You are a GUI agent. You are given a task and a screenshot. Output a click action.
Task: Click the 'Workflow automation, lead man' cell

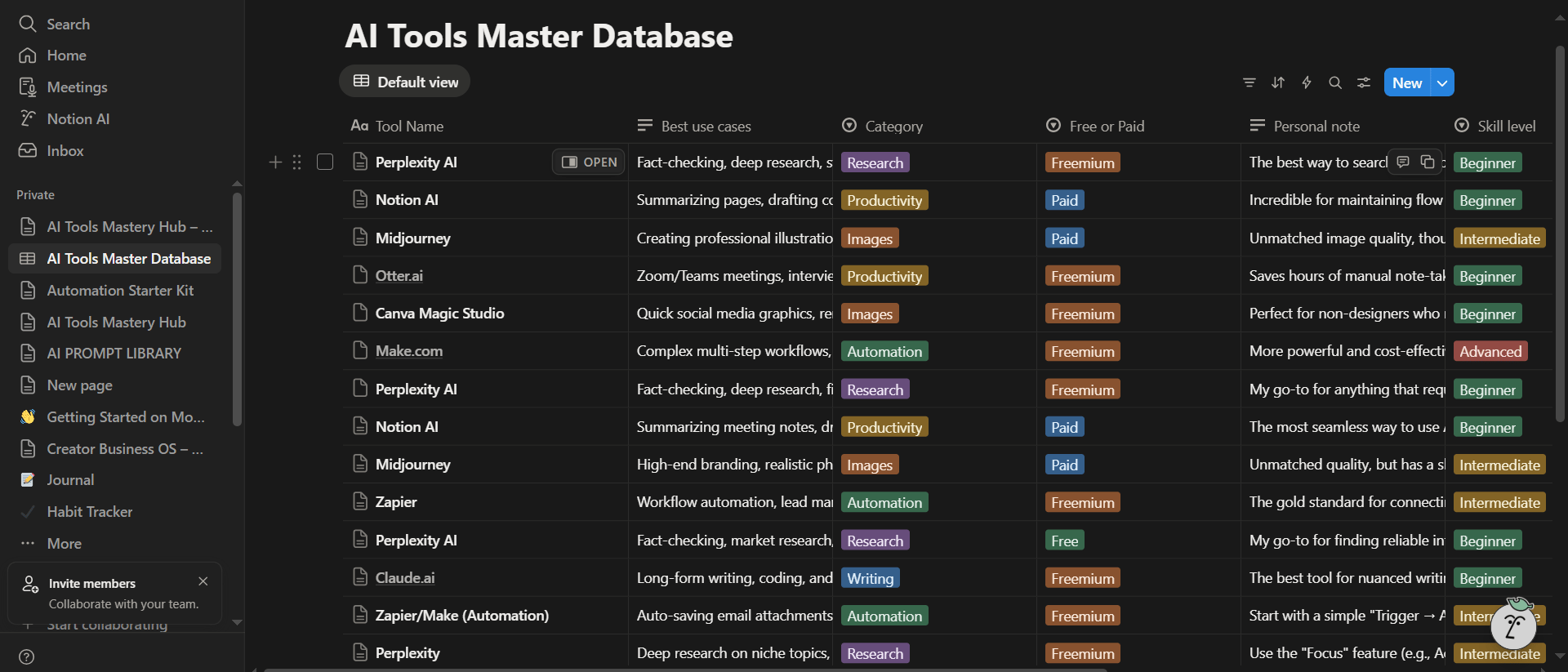click(x=730, y=502)
